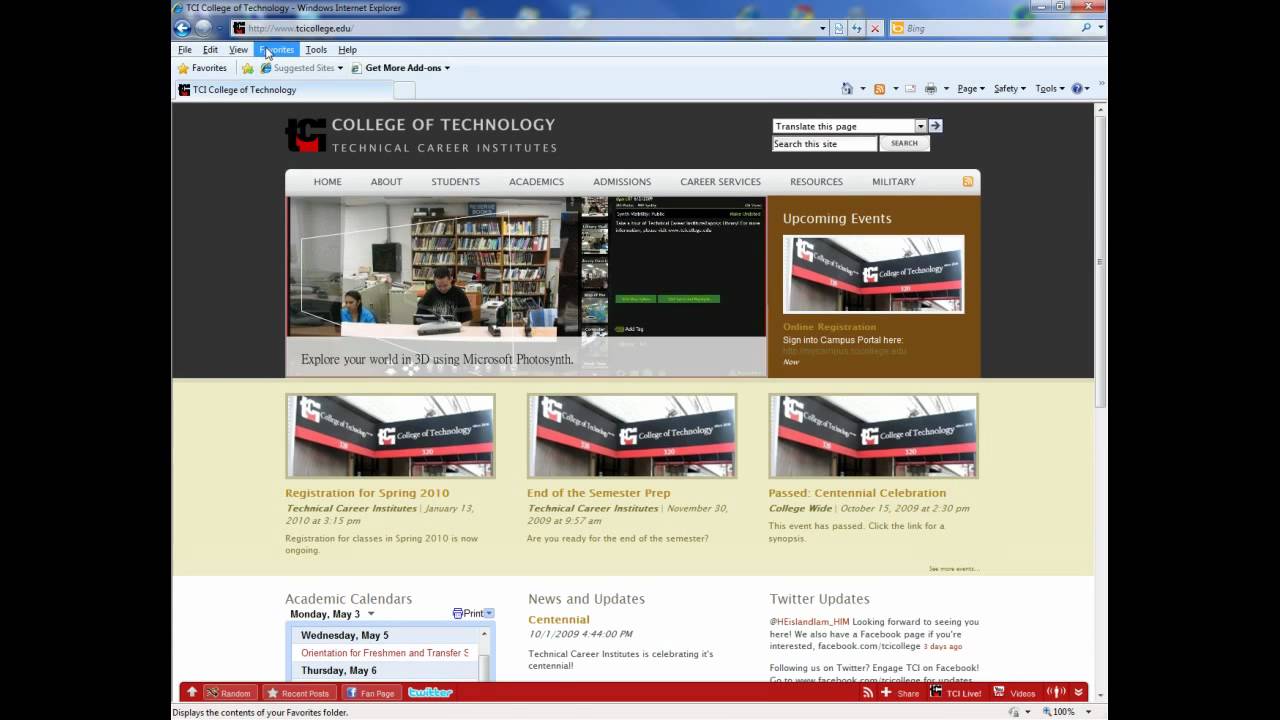Open the Help menu
Viewport: 1280px width, 720px height.
tap(347, 49)
